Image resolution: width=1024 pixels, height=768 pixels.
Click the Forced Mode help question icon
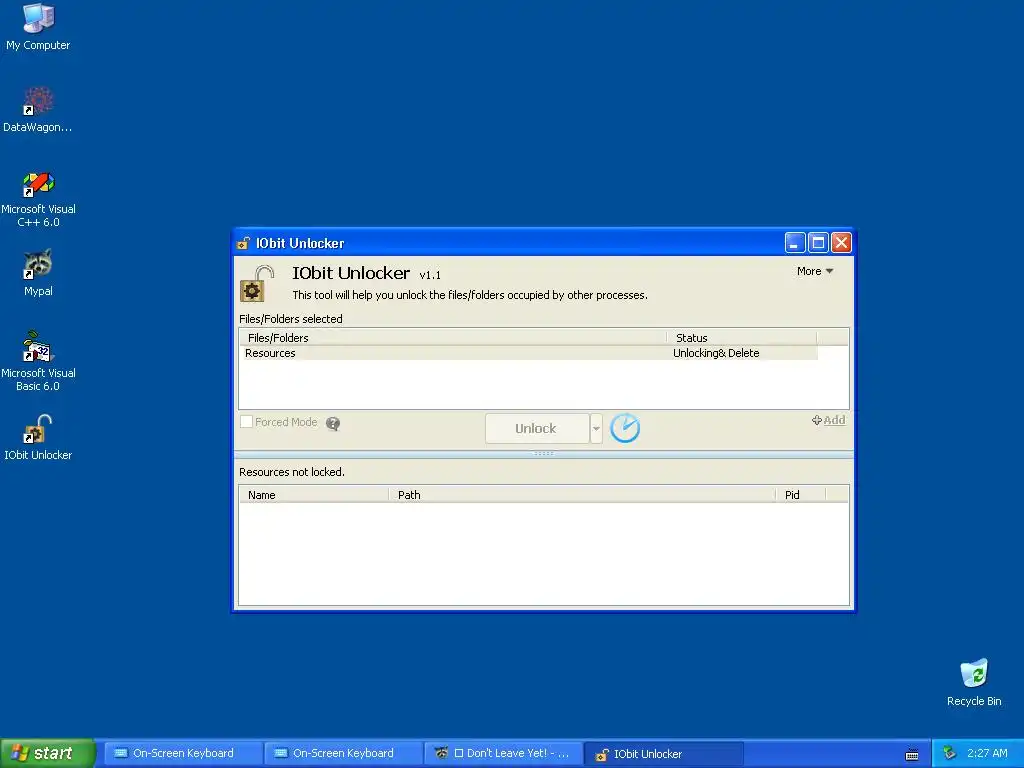(333, 423)
